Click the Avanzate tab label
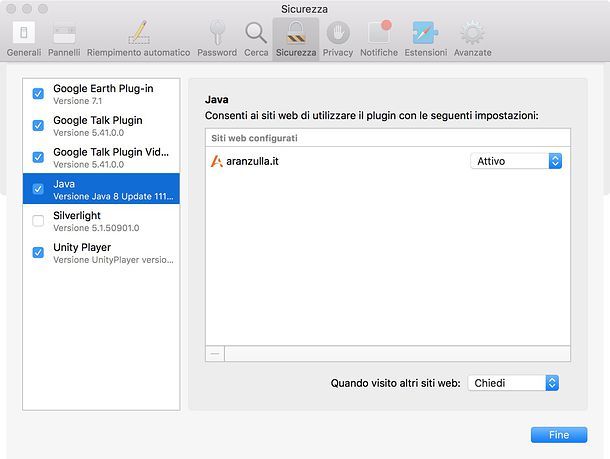Viewport: 610px width, 459px height. click(473, 53)
